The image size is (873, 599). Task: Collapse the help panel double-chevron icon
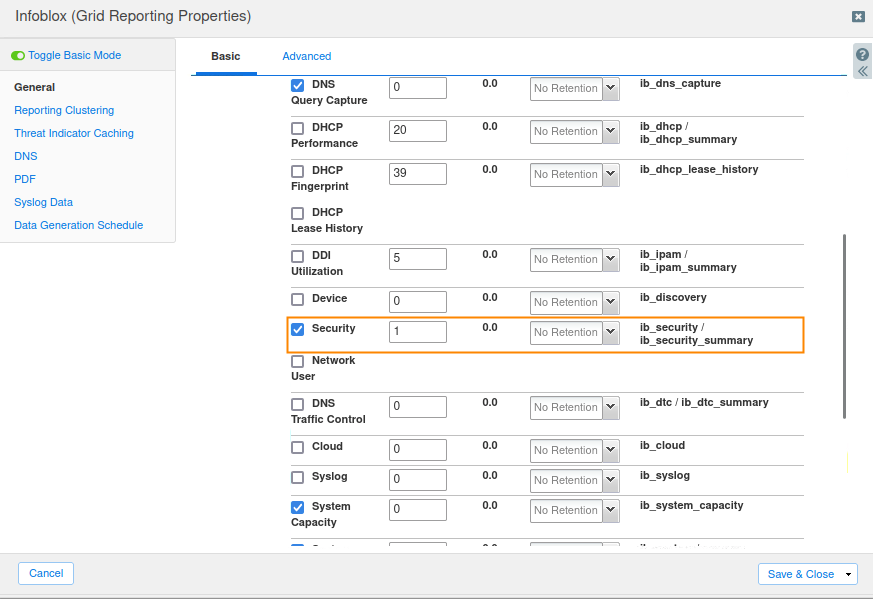(x=862, y=71)
